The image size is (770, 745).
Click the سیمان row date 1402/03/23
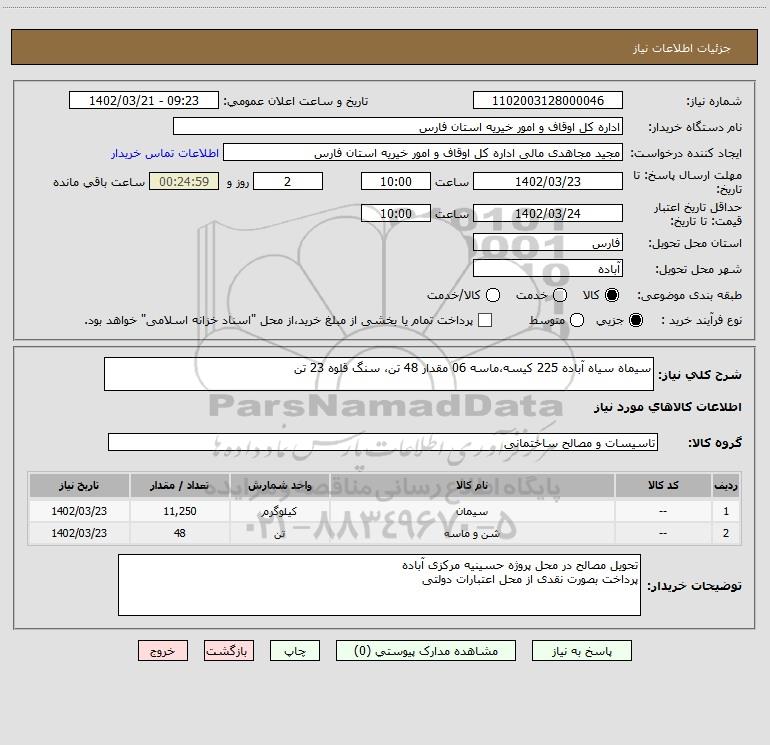(x=79, y=511)
